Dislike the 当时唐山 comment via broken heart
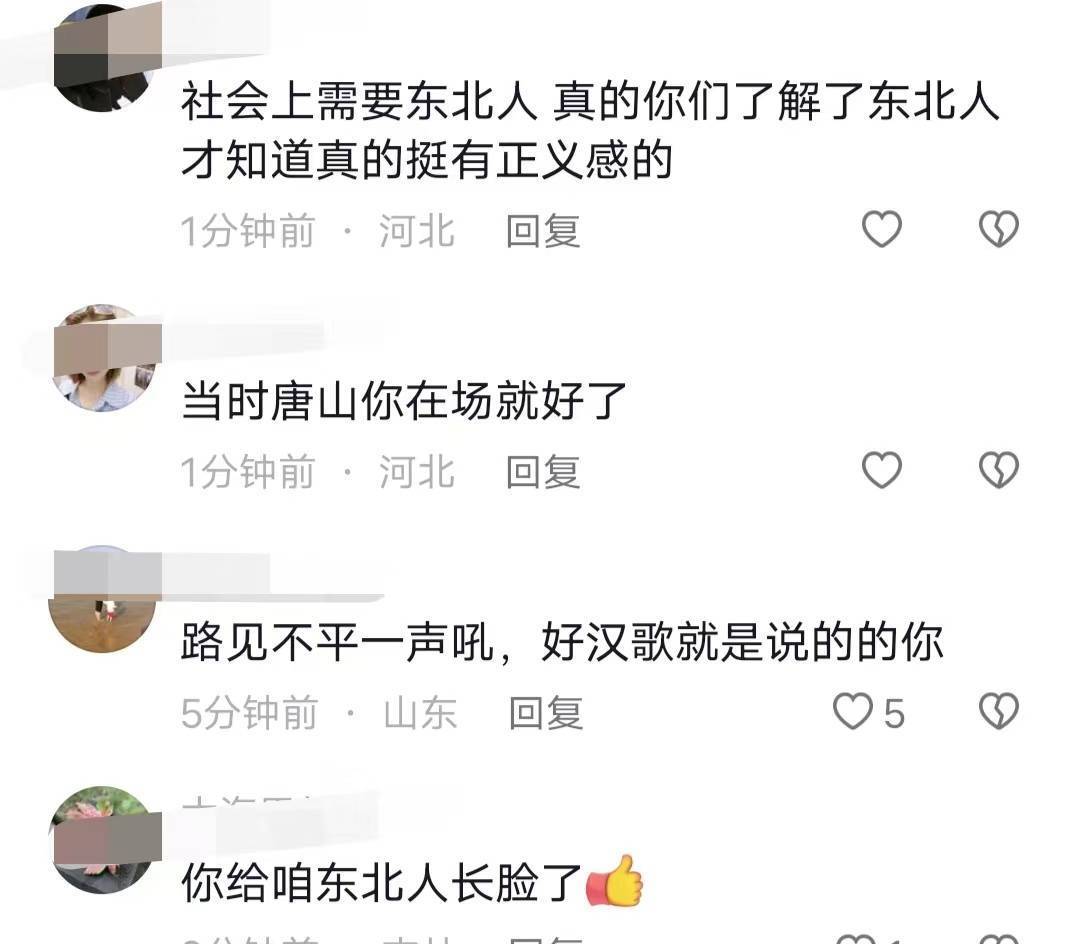The height and width of the screenshot is (944, 1080). tap(999, 470)
